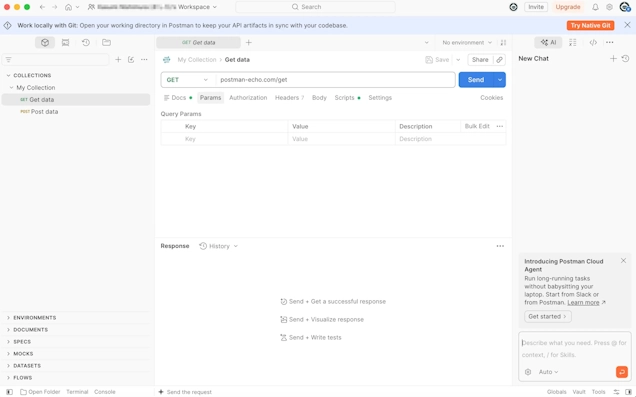Click the sync status icon near Invite
This screenshot has height=397, width=636.
pyautogui.click(x=513, y=7)
